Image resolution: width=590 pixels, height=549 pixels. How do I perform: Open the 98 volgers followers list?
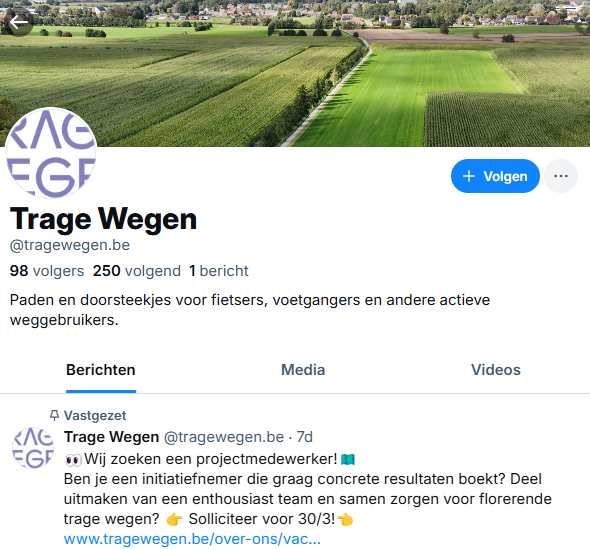point(47,271)
